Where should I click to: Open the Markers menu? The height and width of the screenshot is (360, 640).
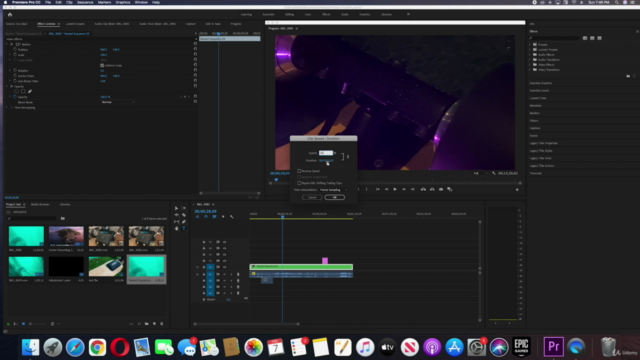(x=104, y=2)
